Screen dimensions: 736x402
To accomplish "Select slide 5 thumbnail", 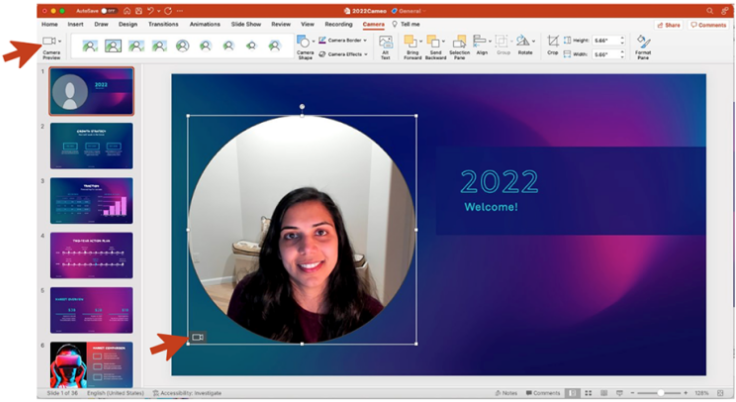I will (x=92, y=310).
